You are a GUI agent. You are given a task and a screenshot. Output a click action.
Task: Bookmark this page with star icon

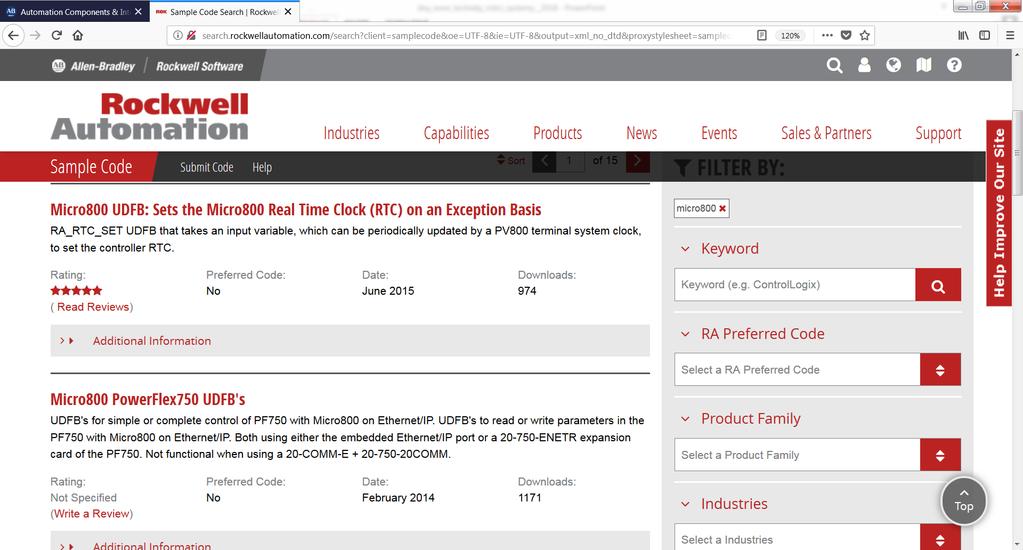tap(864, 35)
